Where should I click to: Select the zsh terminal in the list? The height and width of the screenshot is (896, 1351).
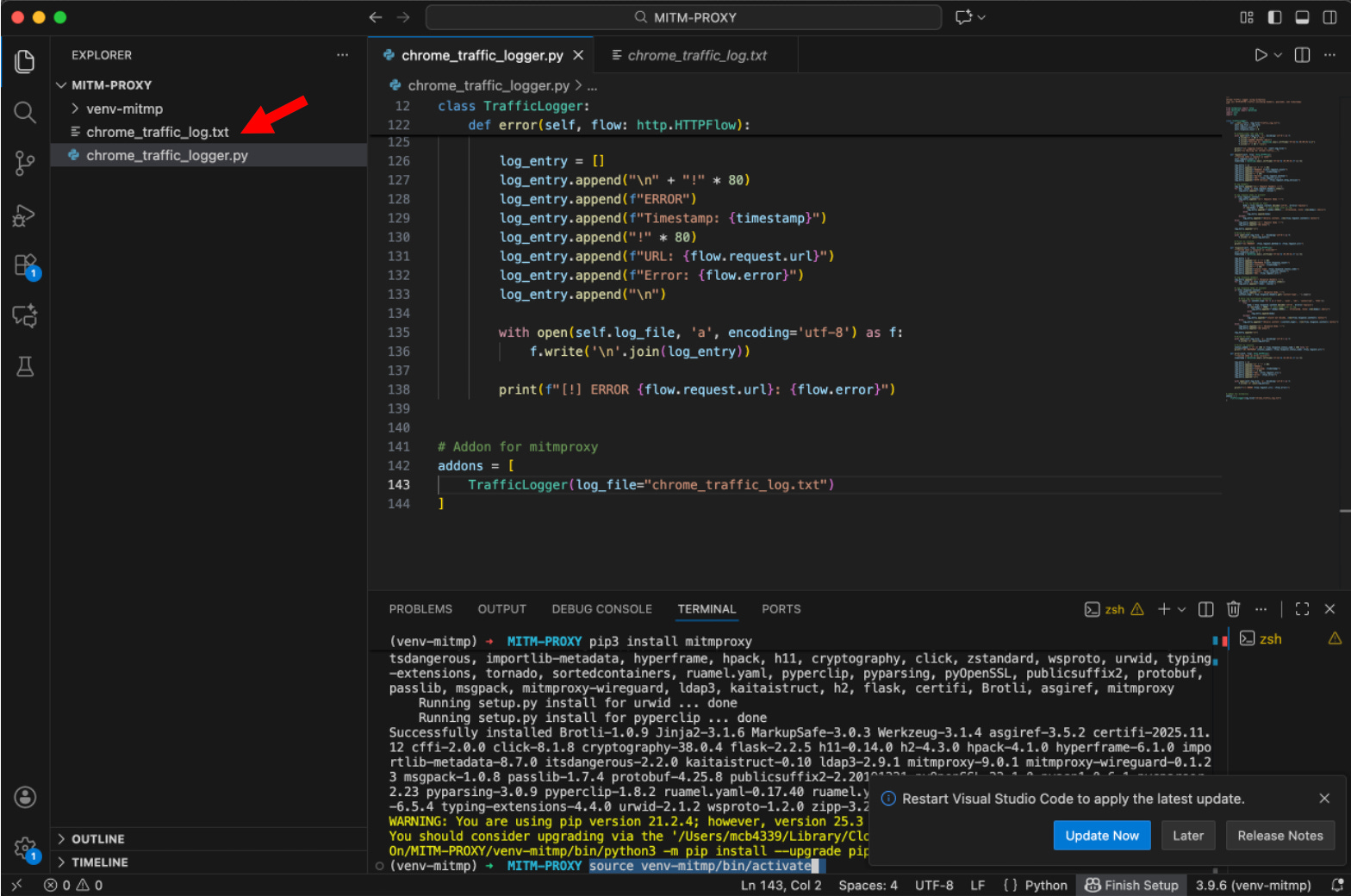[x=1289, y=638]
